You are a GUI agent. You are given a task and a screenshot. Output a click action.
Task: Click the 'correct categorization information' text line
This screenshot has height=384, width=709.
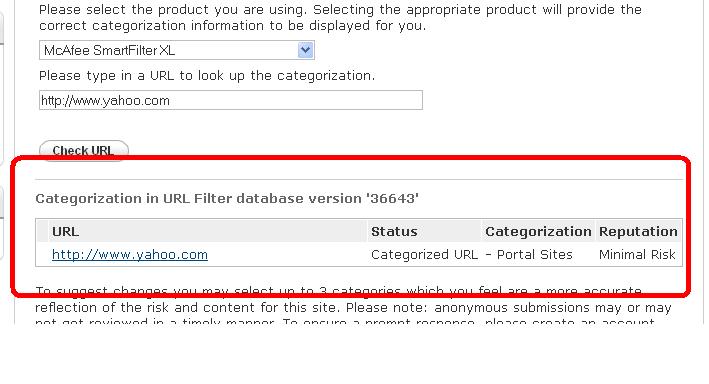click(232, 26)
